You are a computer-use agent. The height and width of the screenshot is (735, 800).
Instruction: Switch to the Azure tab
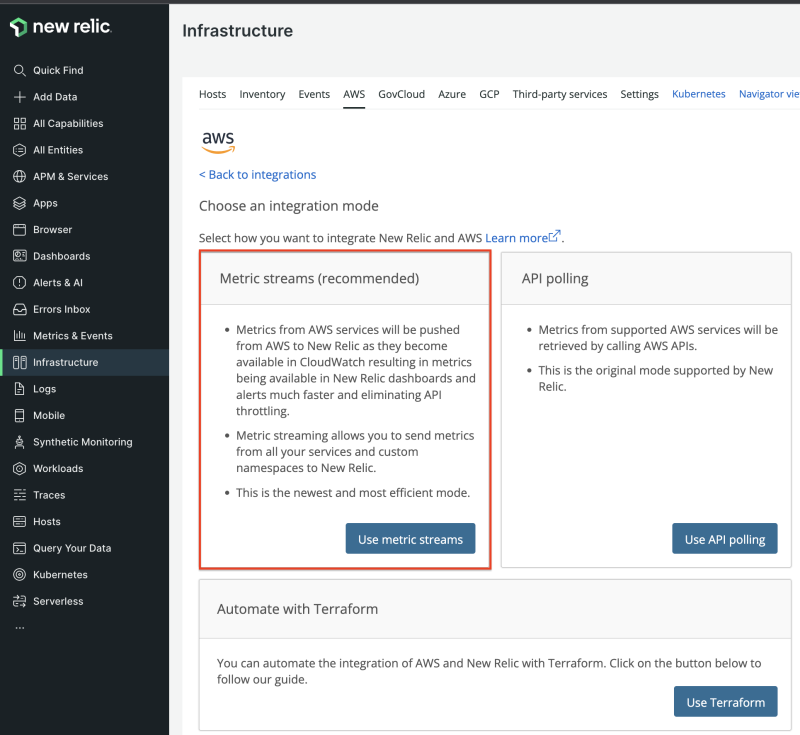(452, 93)
